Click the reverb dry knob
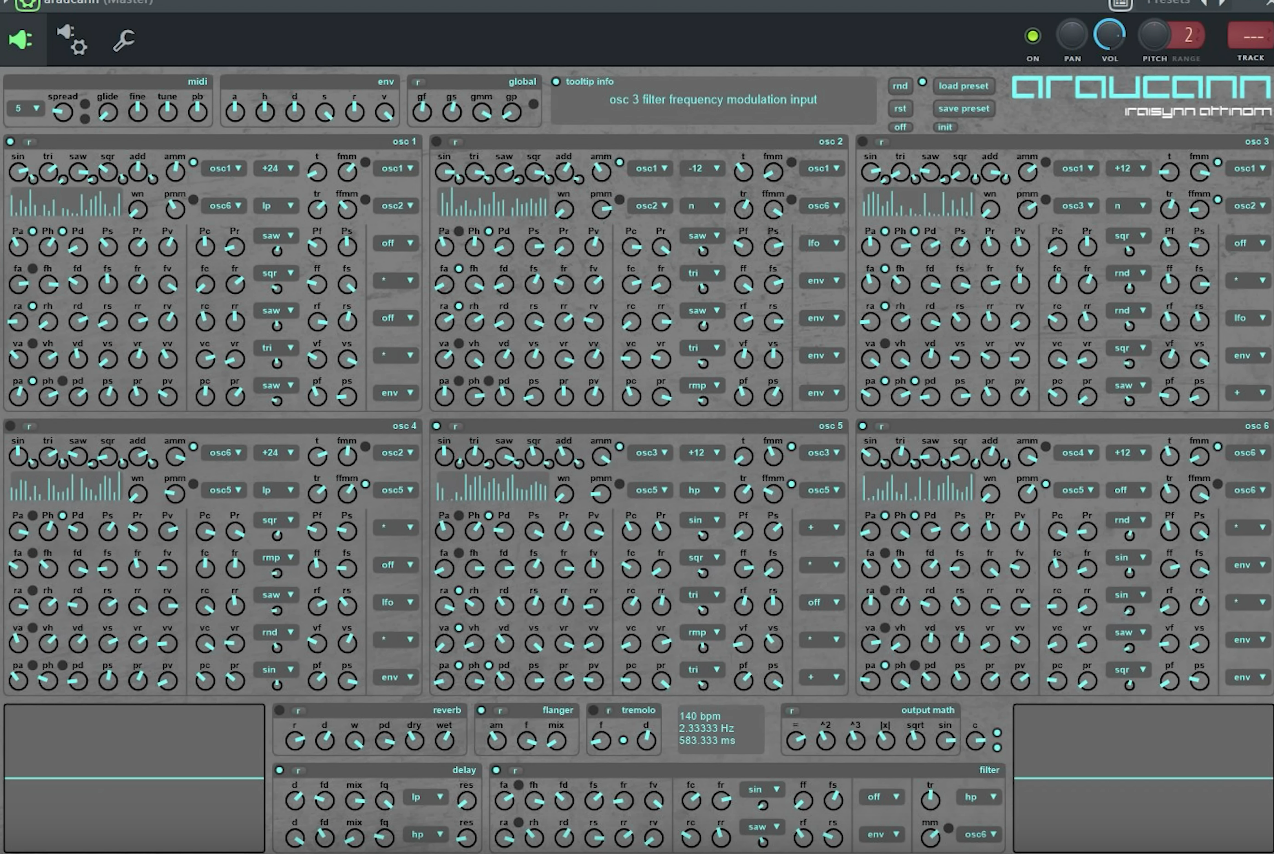The width and height of the screenshot is (1274, 854). (414, 741)
